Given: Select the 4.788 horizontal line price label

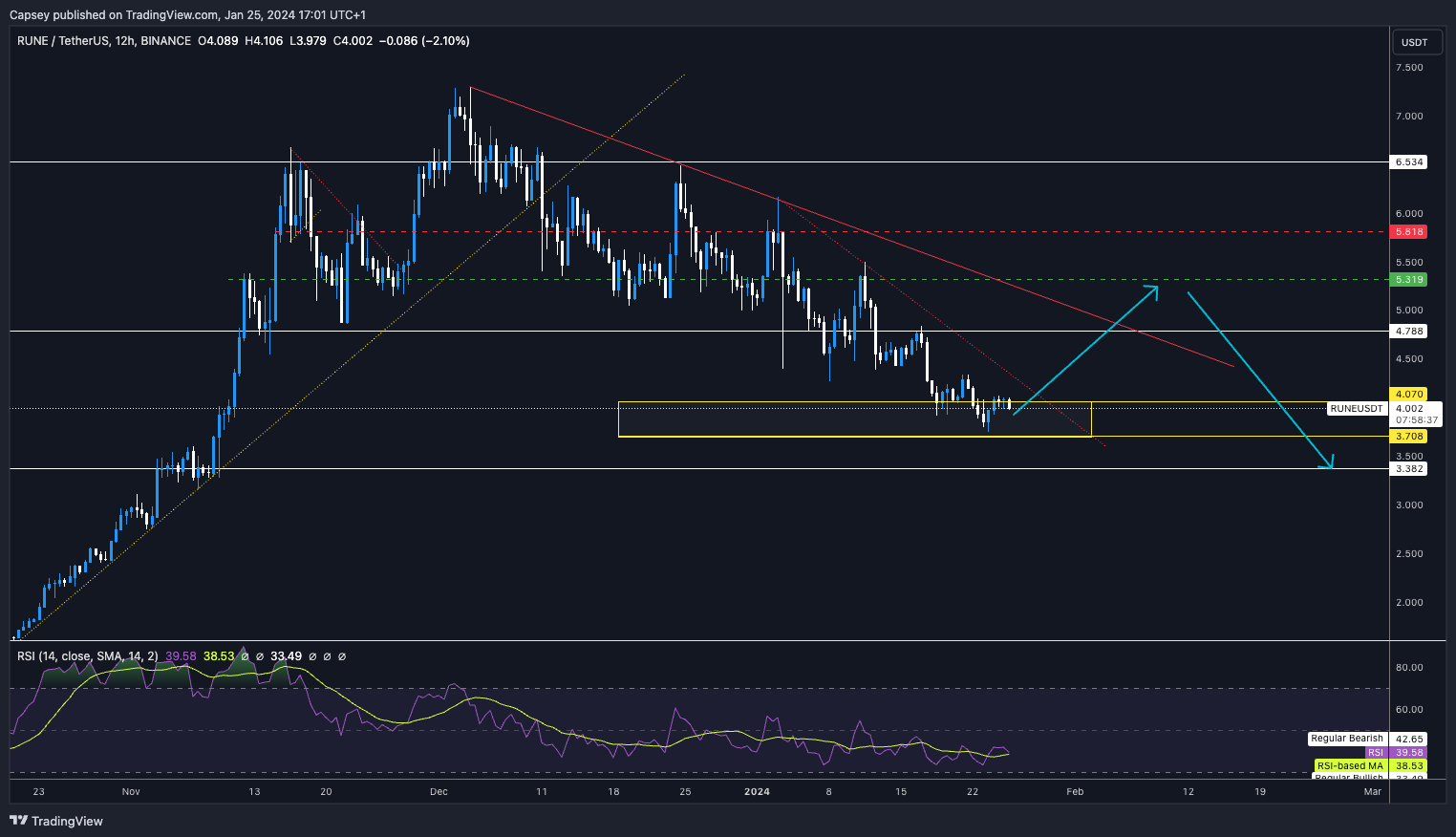Looking at the screenshot, I should coord(1409,332).
